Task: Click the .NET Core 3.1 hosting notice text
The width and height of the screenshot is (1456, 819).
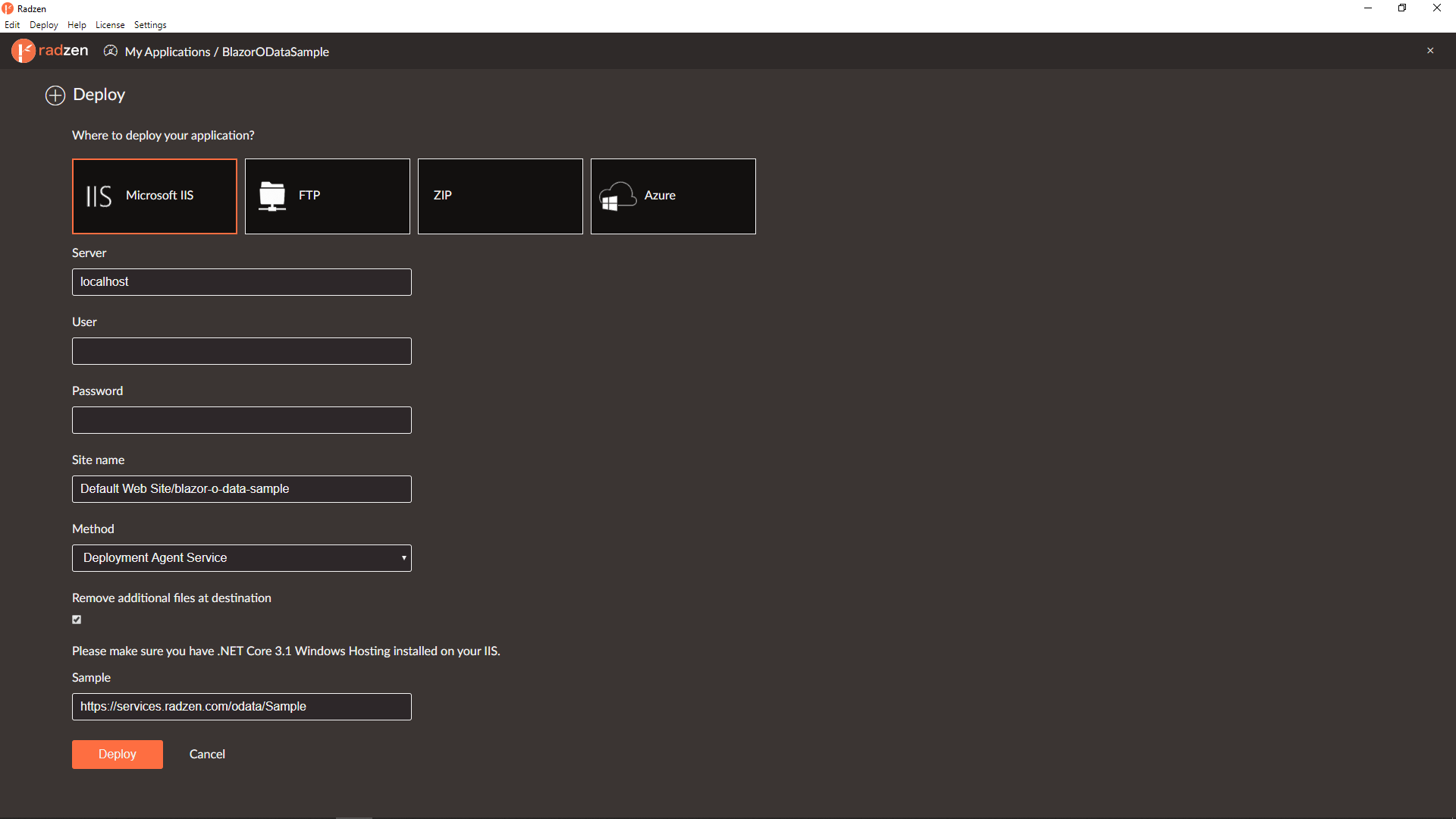Action: pyautogui.click(x=286, y=651)
